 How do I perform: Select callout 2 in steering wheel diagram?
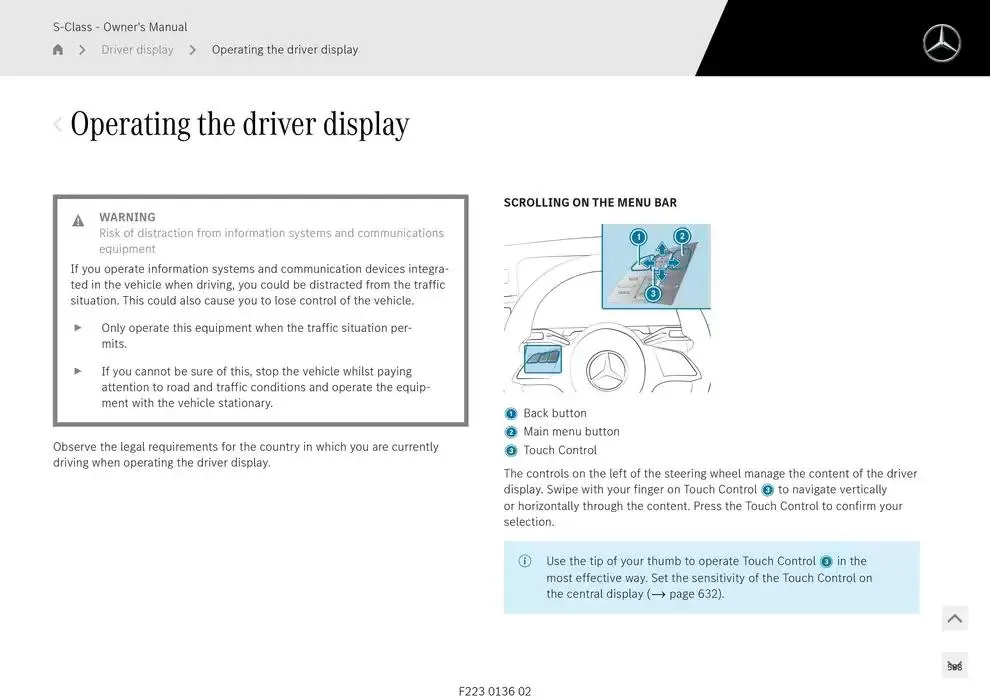tap(682, 236)
